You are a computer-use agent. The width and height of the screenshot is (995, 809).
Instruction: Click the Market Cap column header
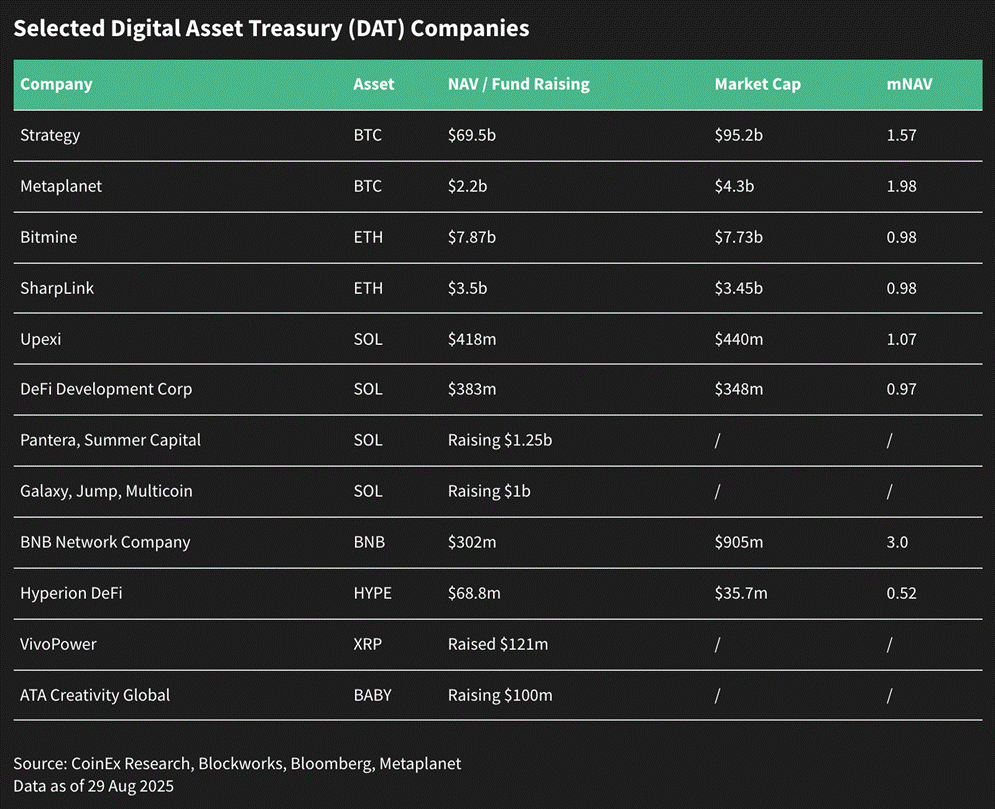click(757, 84)
